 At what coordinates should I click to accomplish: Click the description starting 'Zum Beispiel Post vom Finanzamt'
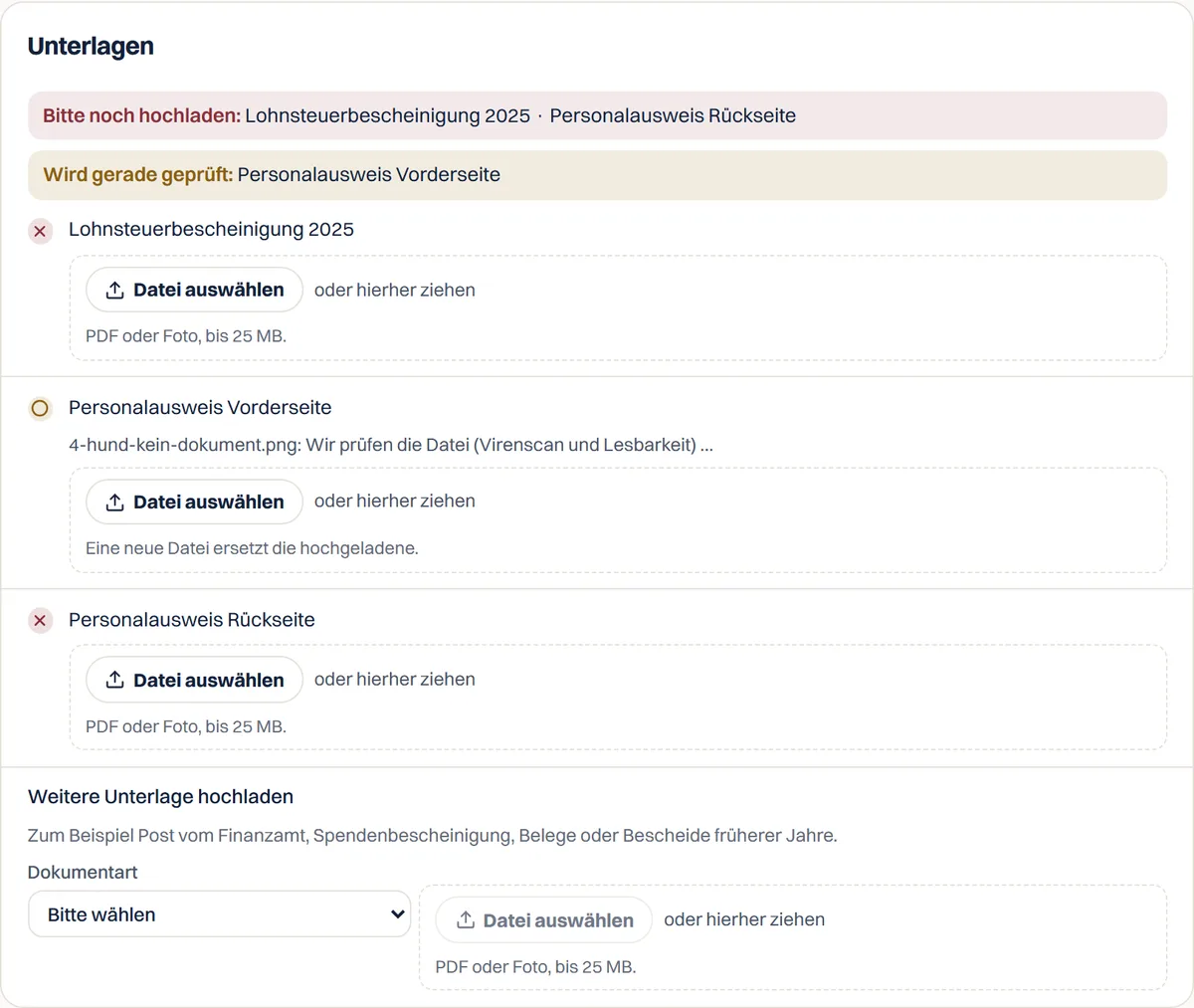click(433, 836)
